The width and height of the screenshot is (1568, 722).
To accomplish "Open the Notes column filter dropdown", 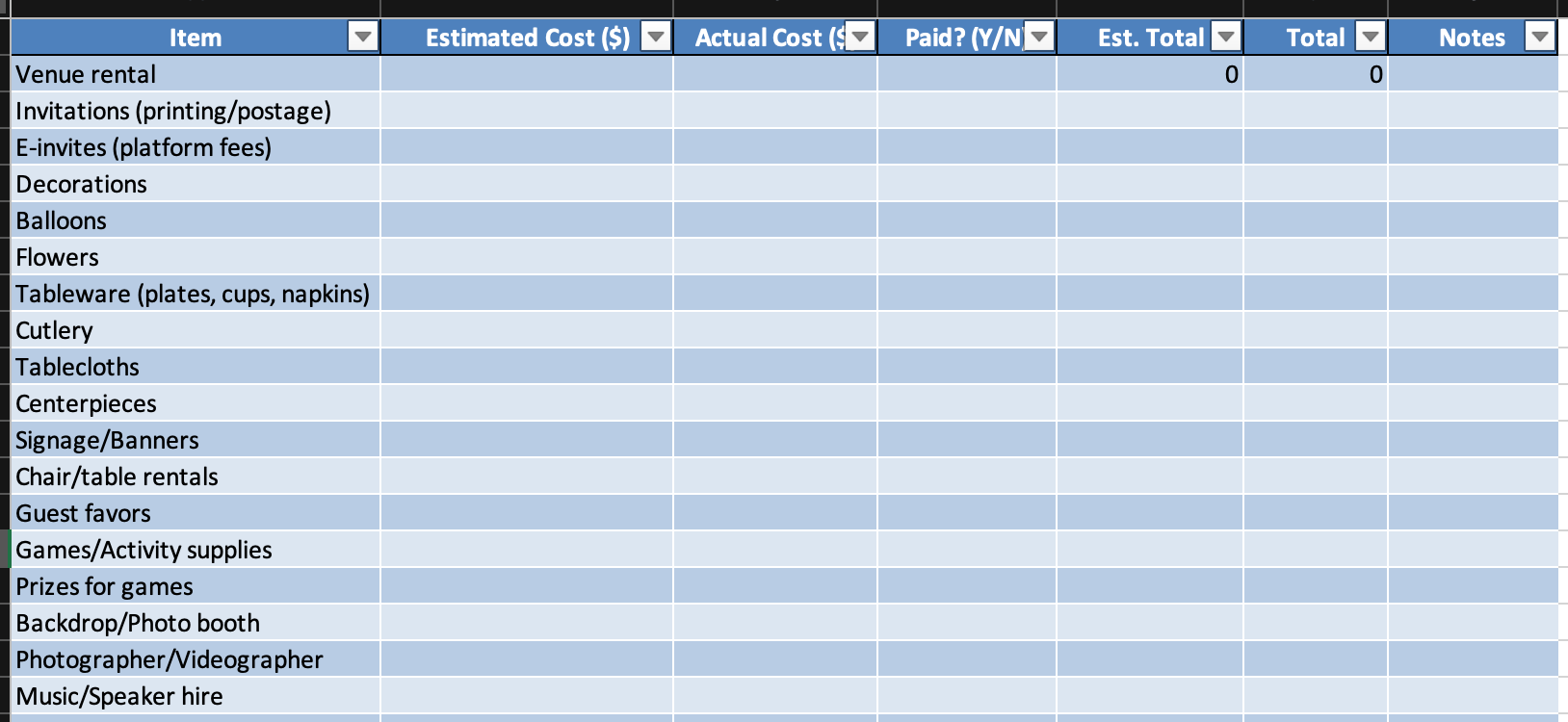I will tap(1539, 38).
